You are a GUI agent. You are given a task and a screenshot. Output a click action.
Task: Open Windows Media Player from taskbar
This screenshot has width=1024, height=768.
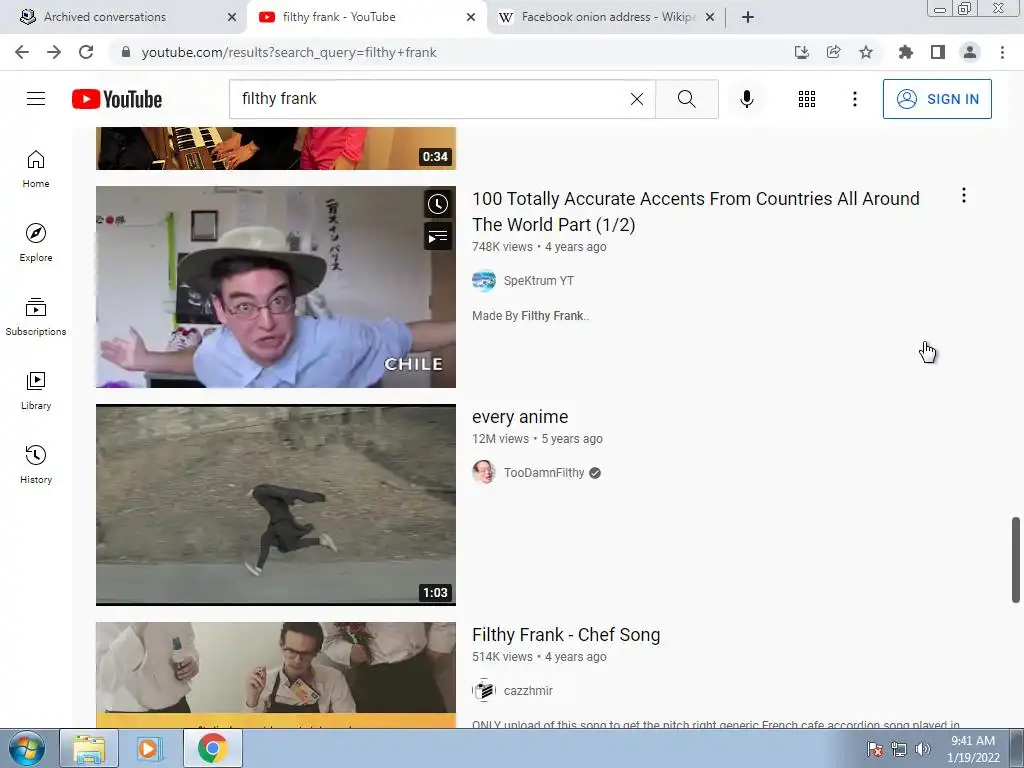tap(149, 748)
